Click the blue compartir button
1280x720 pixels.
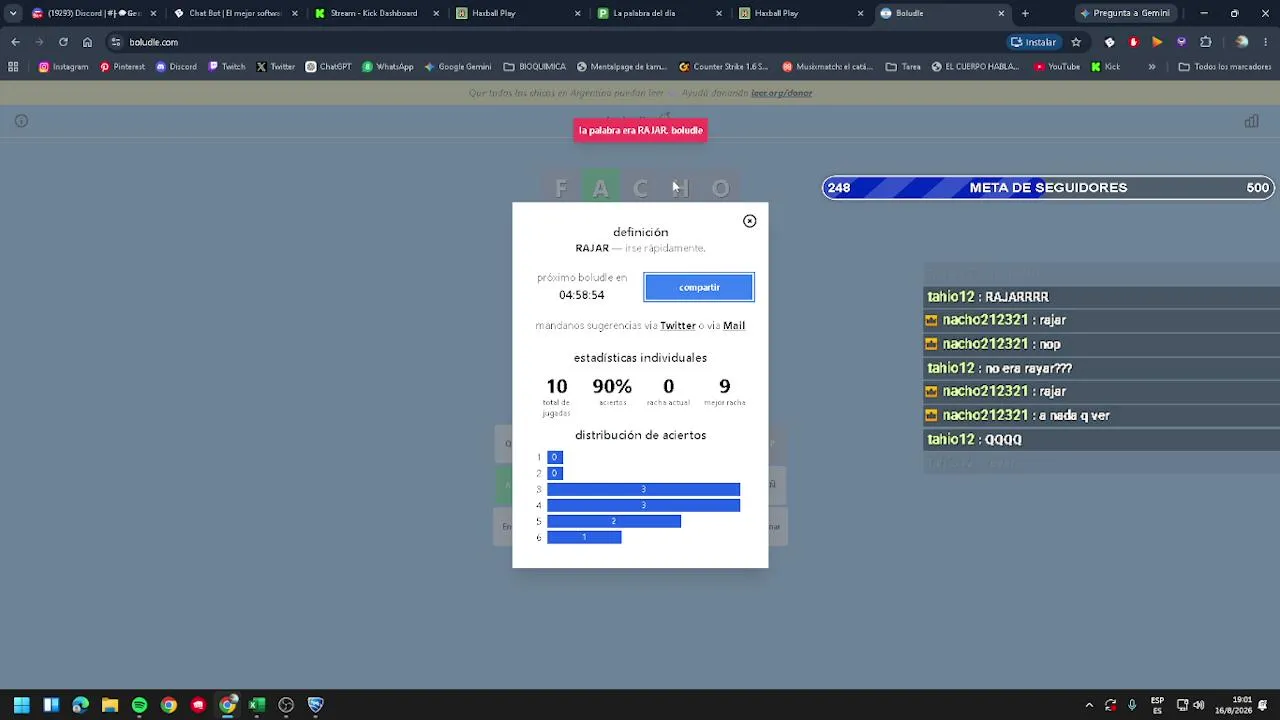coord(699,287)
